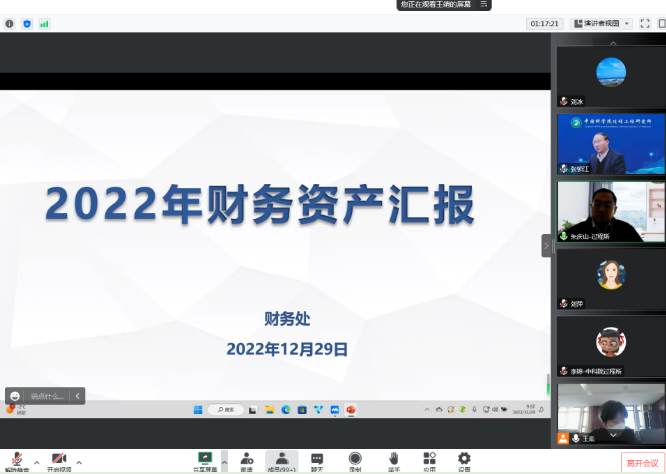Open the menu on the screen-sharing banner
This screenshot has height=474, width=666.
point(485,5)
